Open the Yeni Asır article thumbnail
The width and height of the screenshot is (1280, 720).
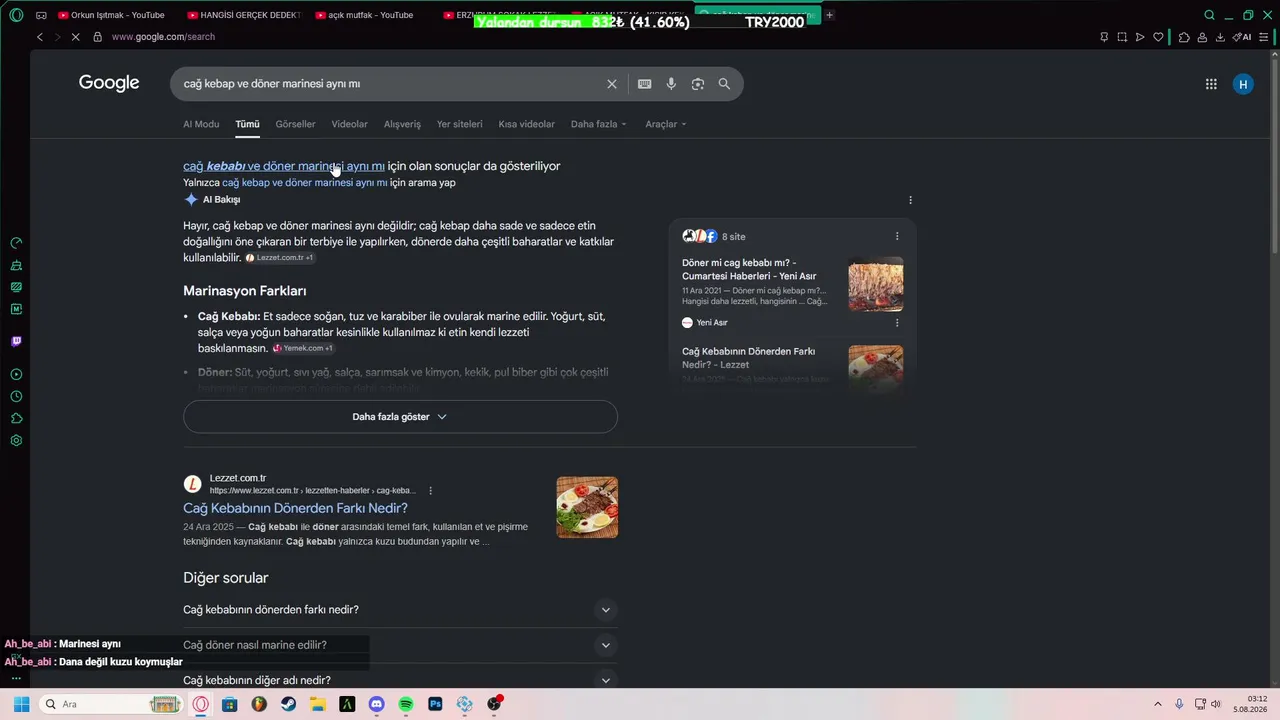click(x=876, y=285)
